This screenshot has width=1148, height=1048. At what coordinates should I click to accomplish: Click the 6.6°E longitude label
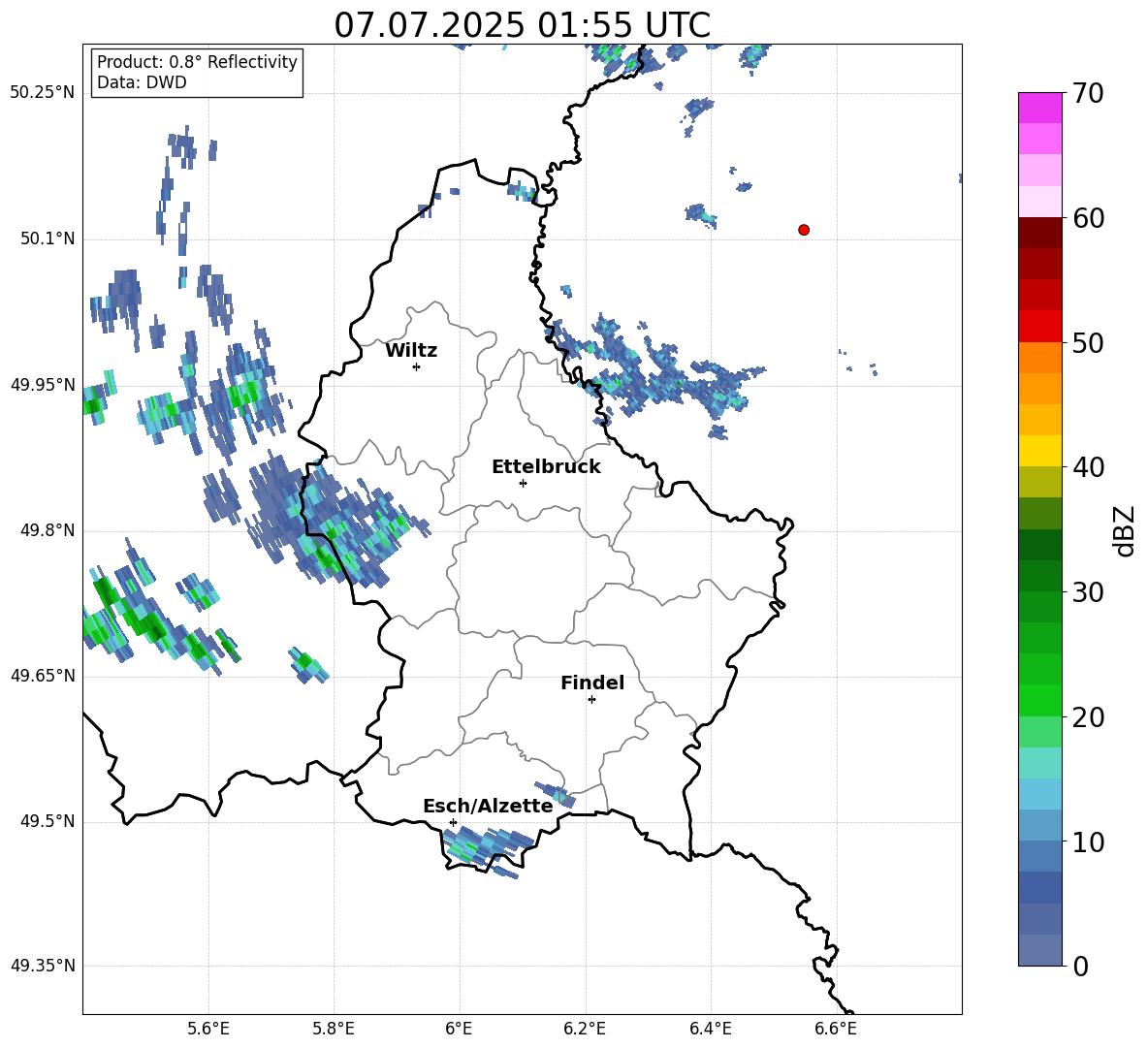(x=836, y=1030)
